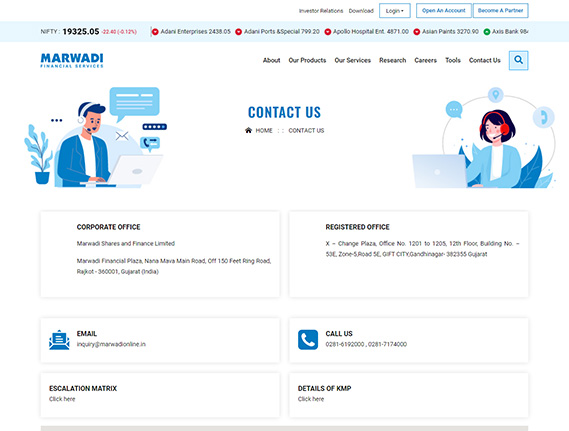Click the Marwadi Financial Services logo
The image size is (569, 431).
point(72,60)
